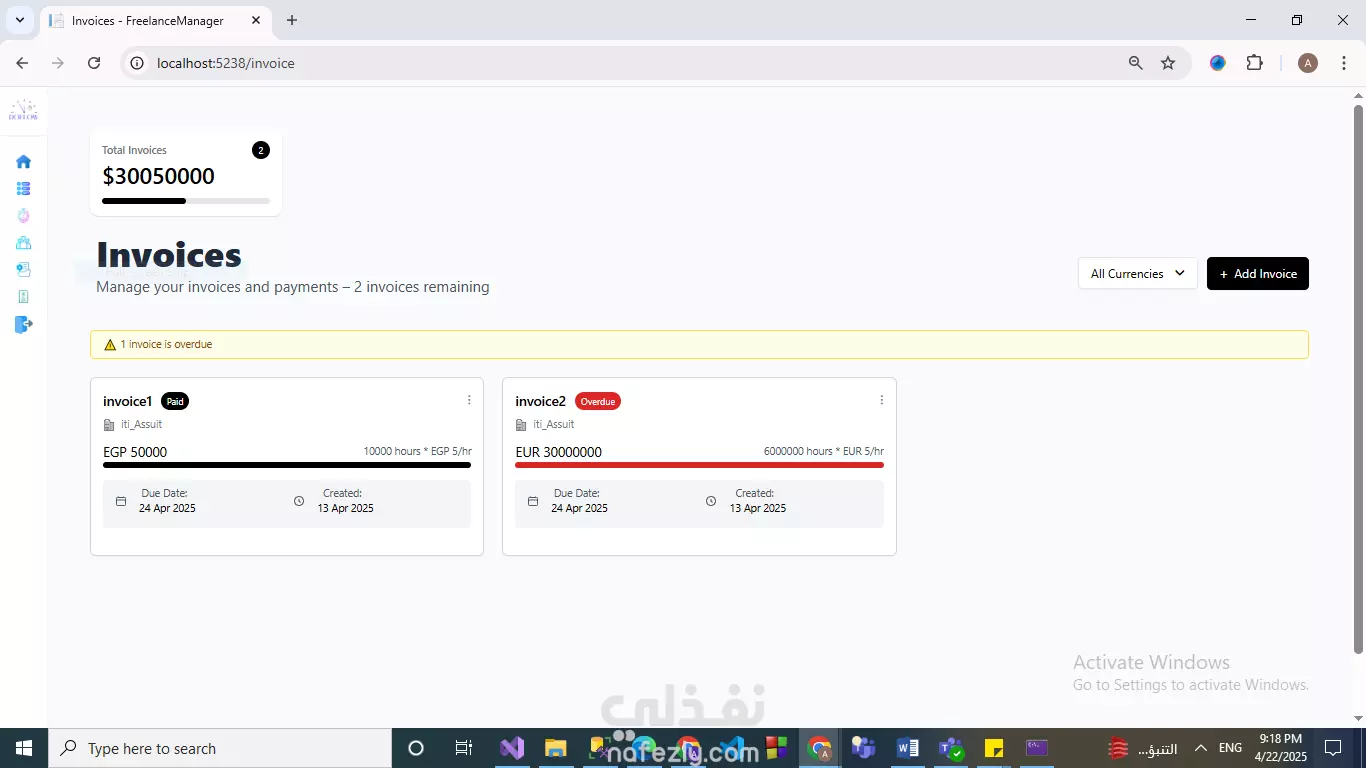
Task: Open a new browser tab
Action: click(292, 20)
